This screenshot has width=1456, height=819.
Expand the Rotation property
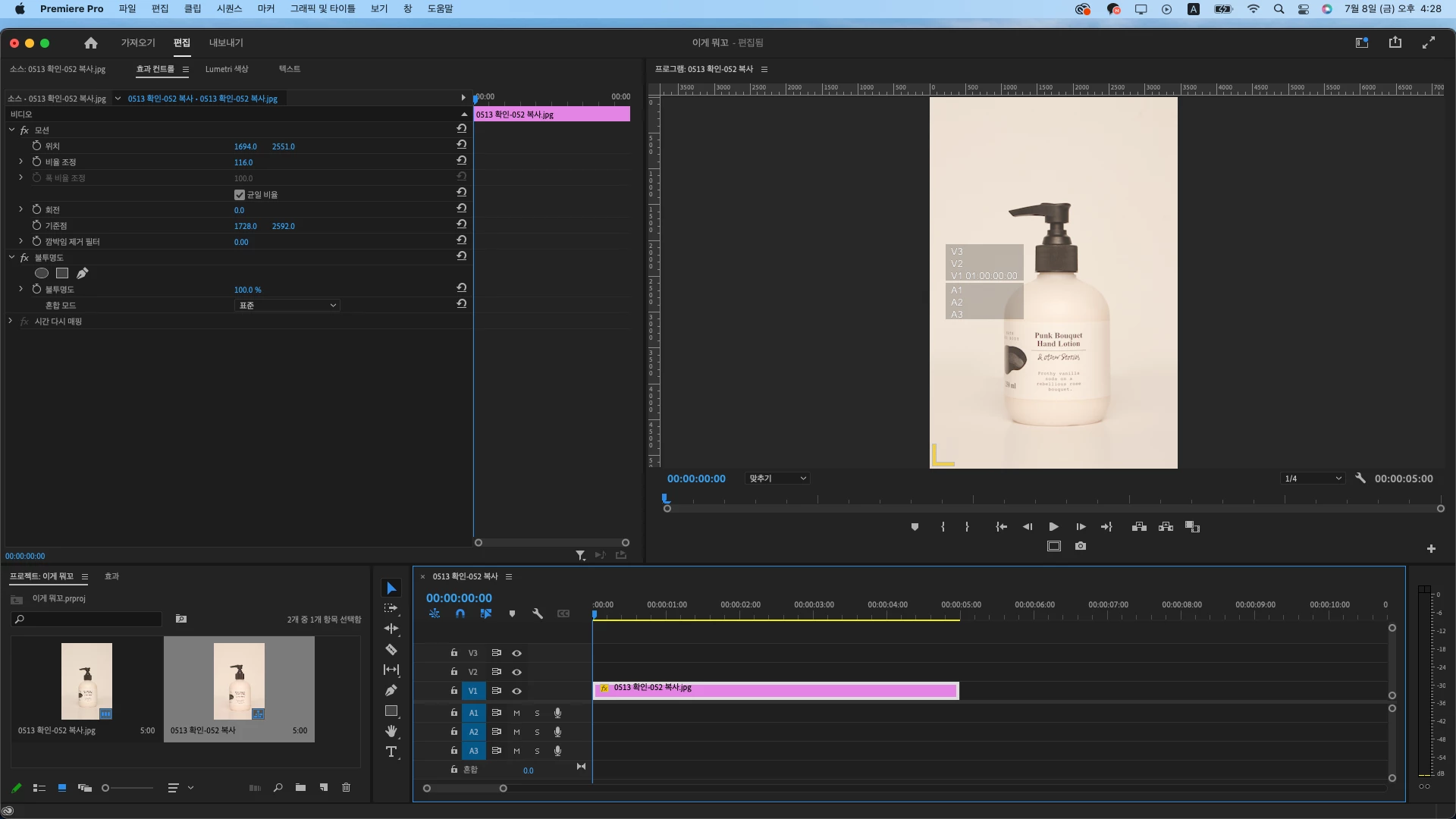click(x=20, y=209)
